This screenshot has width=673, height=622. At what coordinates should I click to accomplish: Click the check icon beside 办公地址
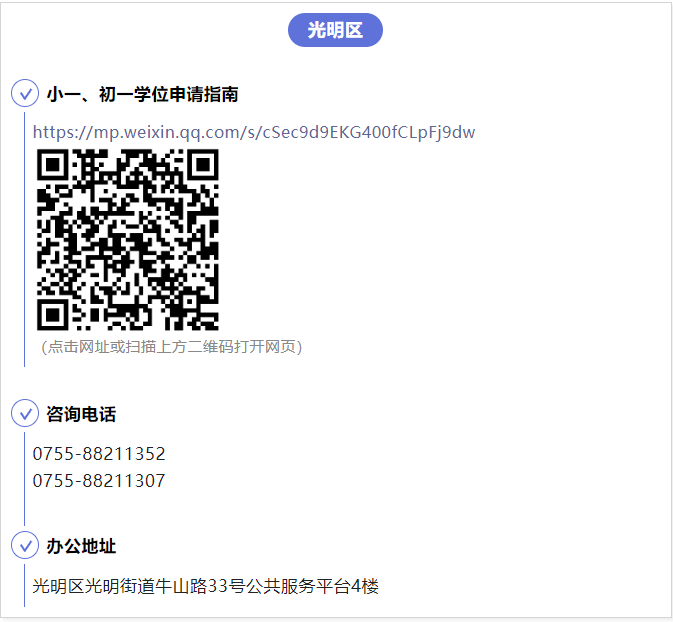tap(25, 545)
